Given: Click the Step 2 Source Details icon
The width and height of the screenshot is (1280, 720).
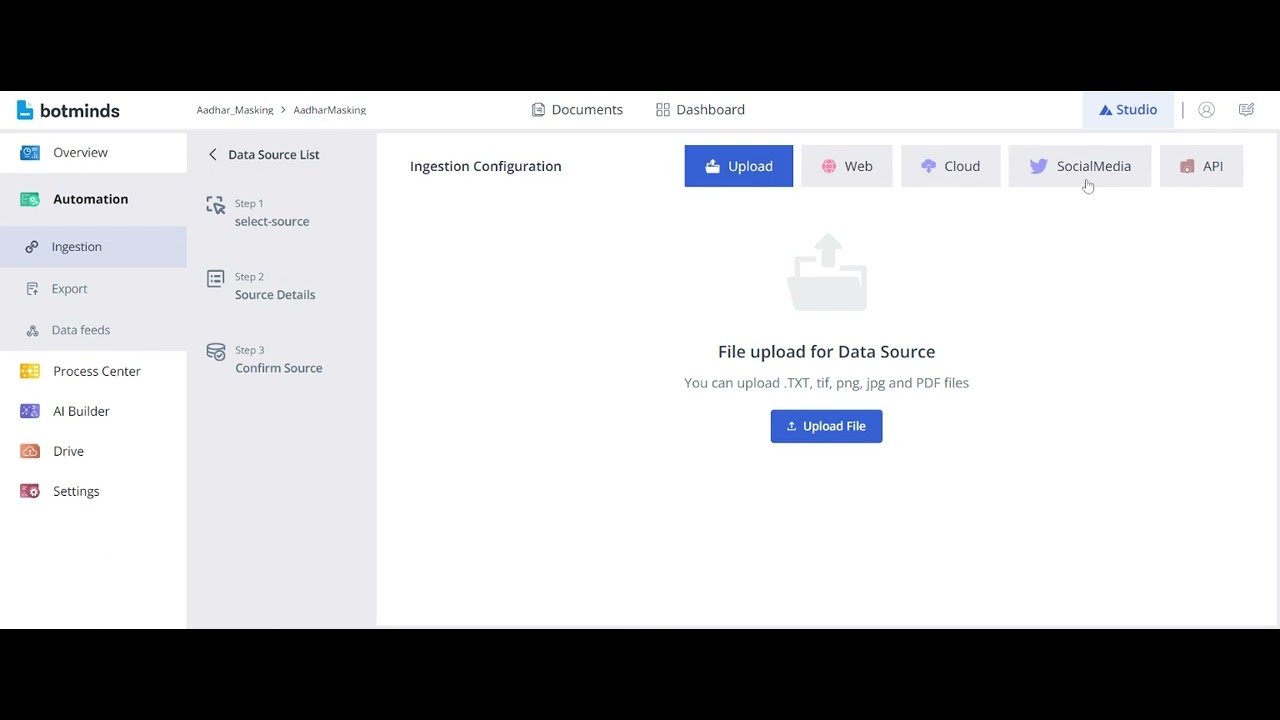Looking at the screenshot, I should (215, 278).
